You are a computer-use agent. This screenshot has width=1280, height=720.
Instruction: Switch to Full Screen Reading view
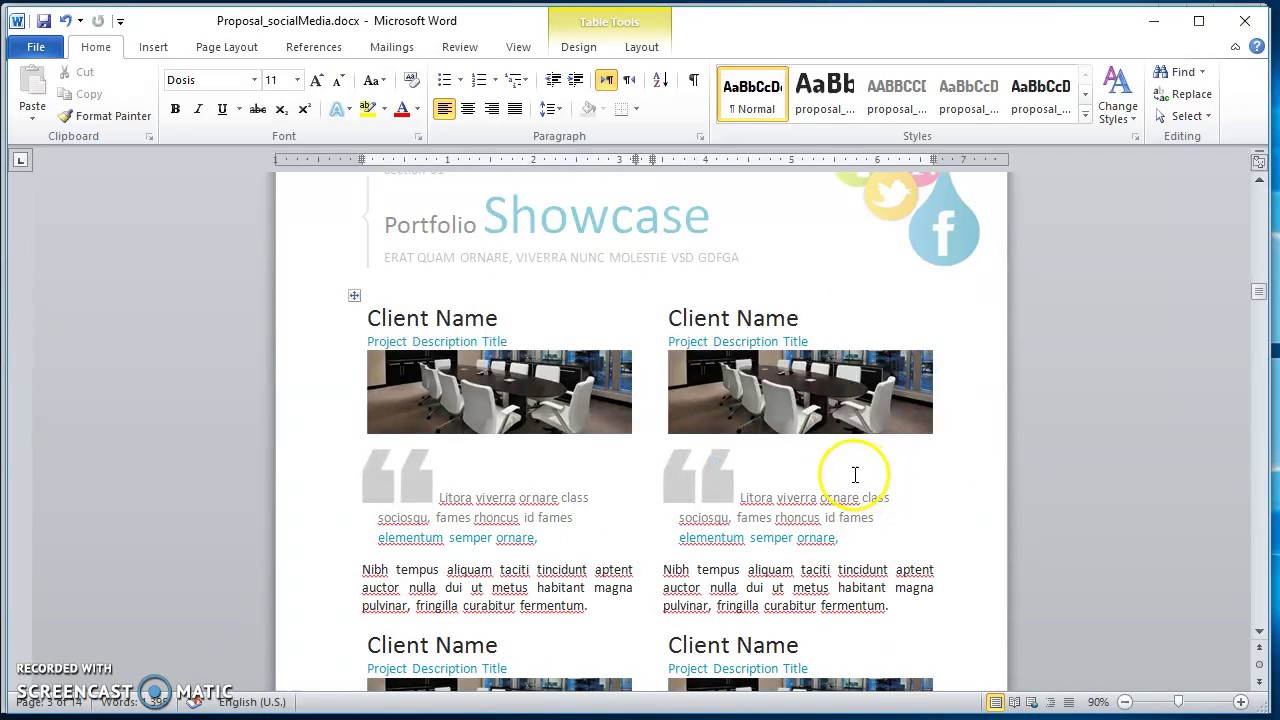click(x=1014, y=702)
